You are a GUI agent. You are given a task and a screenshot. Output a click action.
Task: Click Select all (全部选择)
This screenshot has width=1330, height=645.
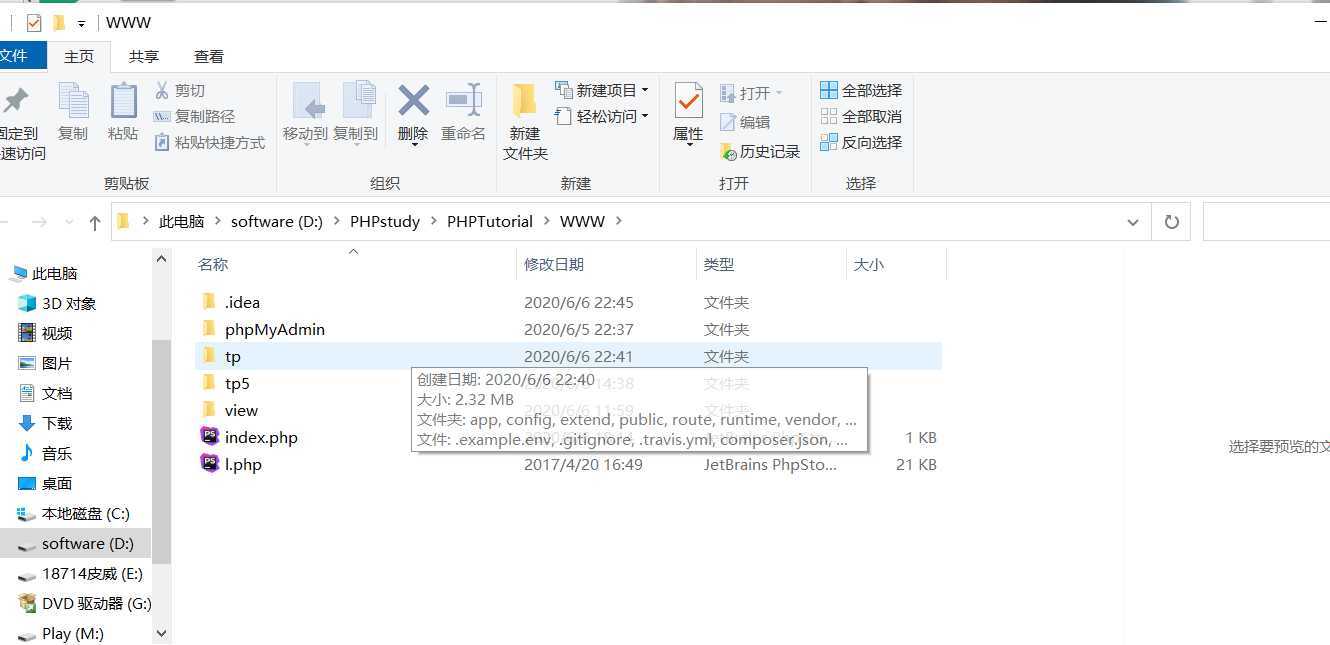[861, 90]
